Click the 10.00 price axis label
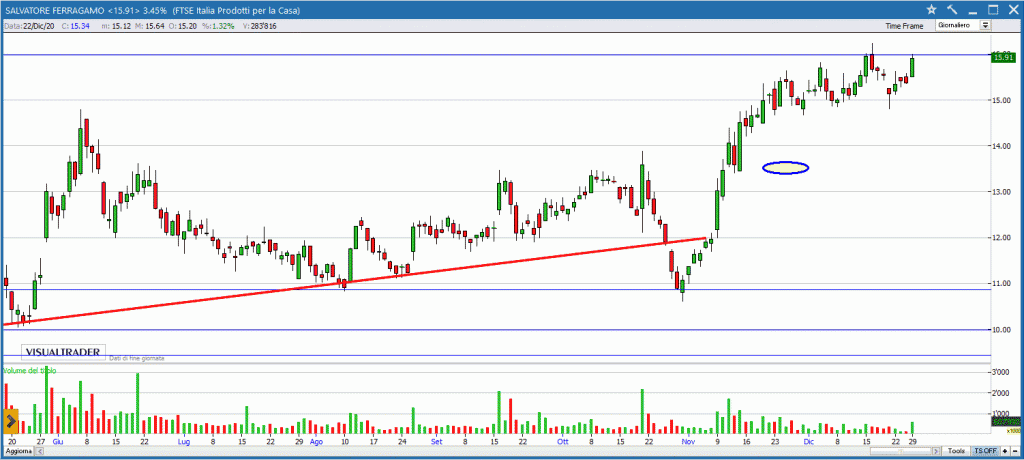The image size is (1024, 460). 1001,330
